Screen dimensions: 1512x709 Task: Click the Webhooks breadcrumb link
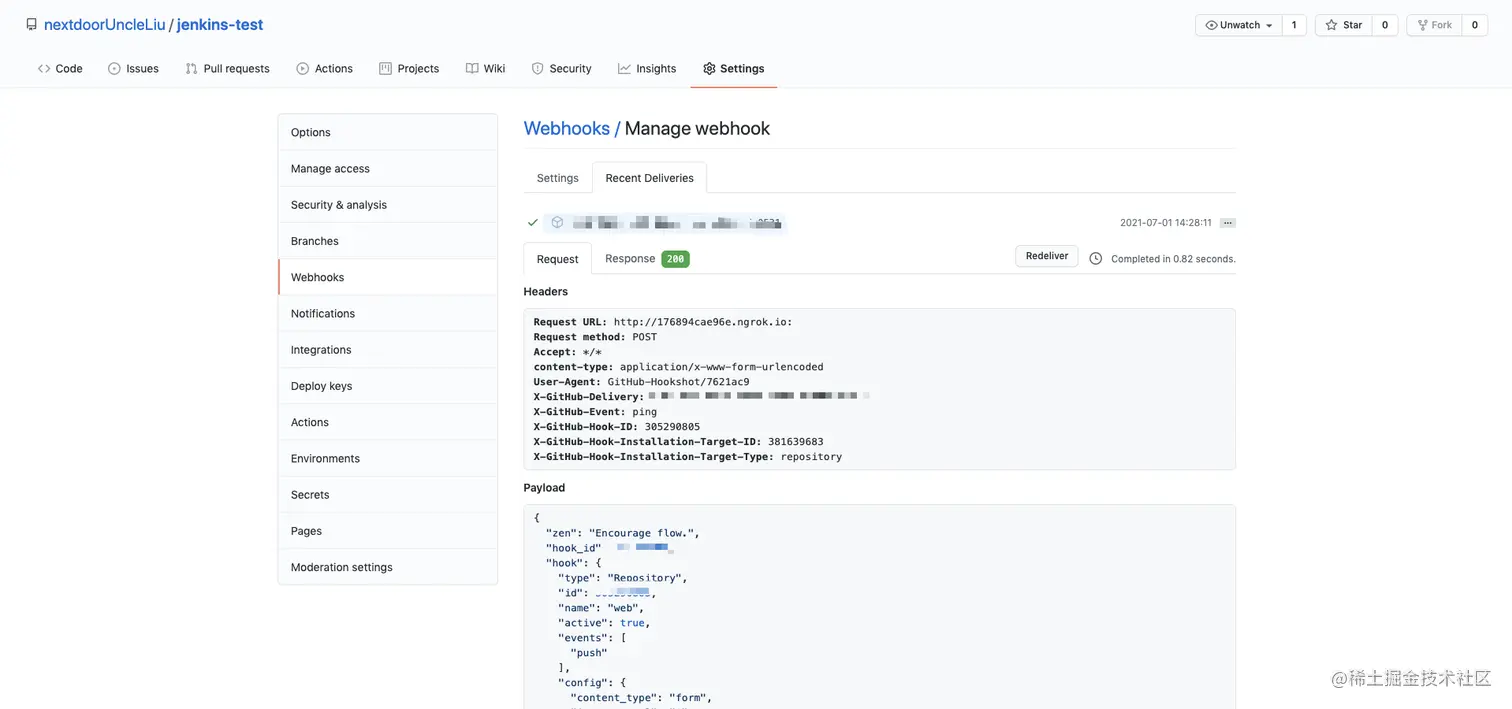click(566, 128)
